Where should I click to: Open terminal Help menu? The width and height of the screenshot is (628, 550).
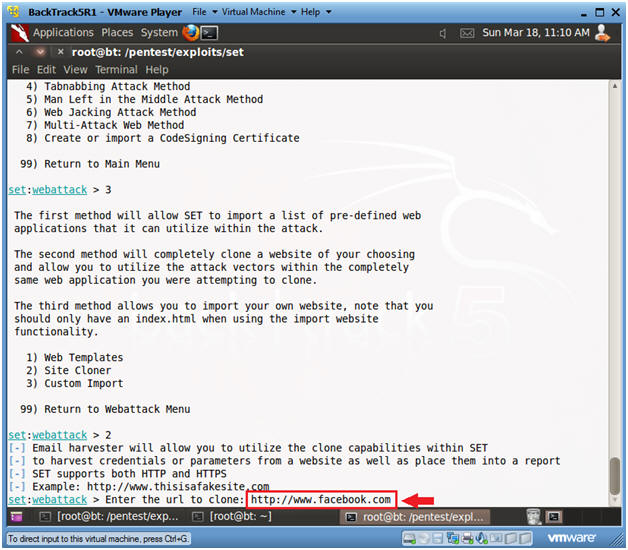pyautogui.click(x=157, y=70)
